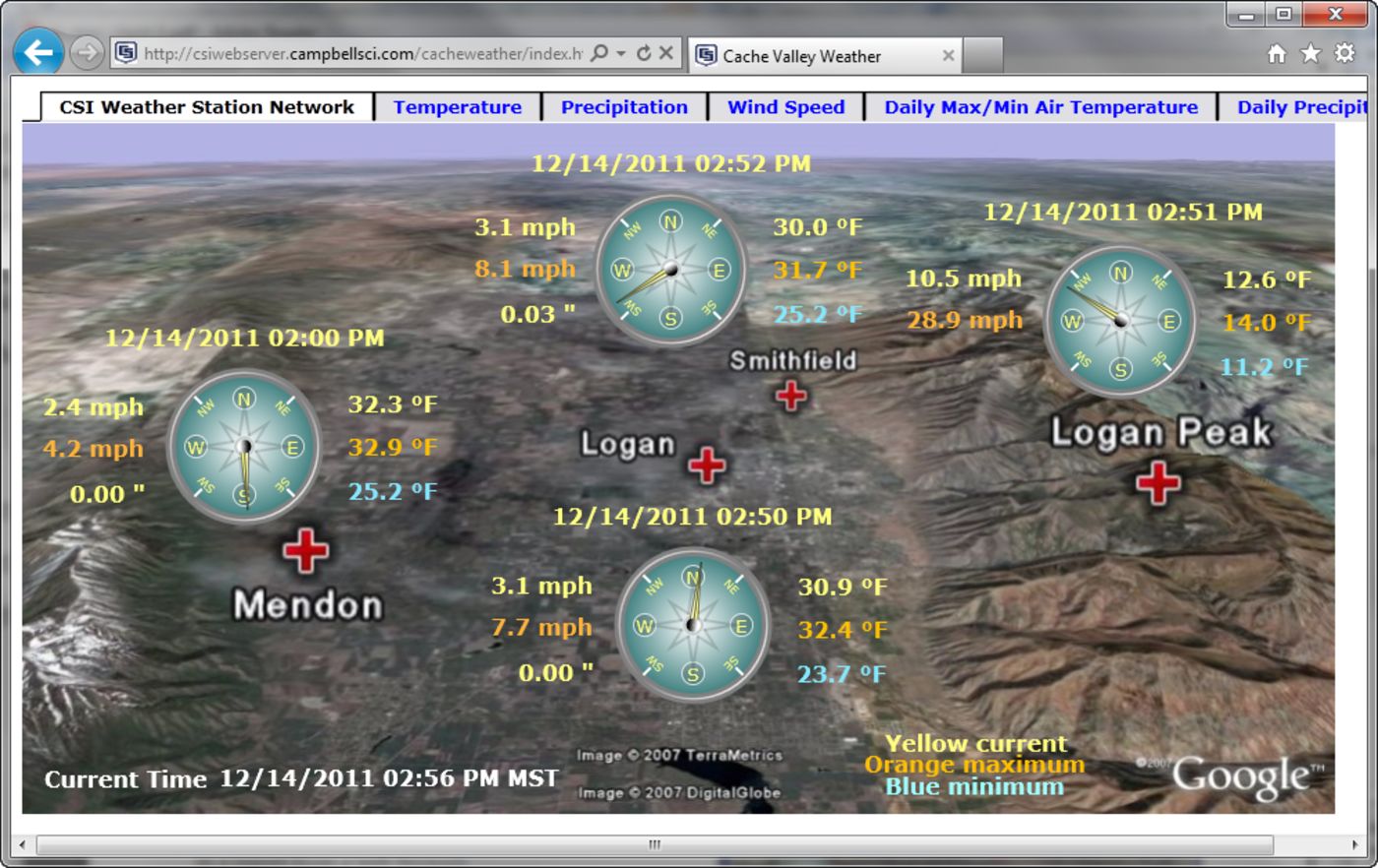Click the 32.4 °F maximum temperature
The height and width of the screenshot is (868, 1378).
[843, 629]
